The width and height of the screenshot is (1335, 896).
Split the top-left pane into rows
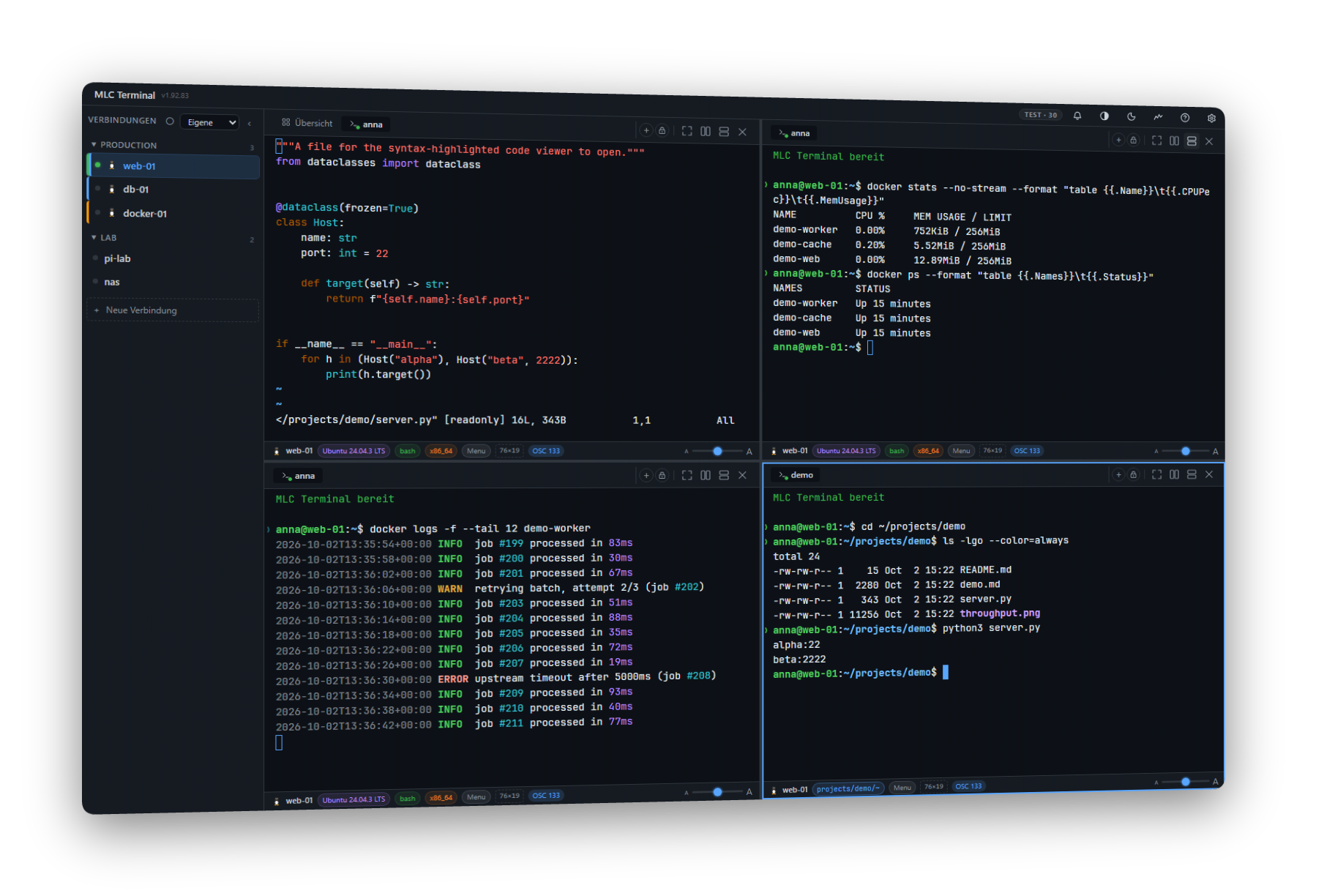(x=724, y=132)
